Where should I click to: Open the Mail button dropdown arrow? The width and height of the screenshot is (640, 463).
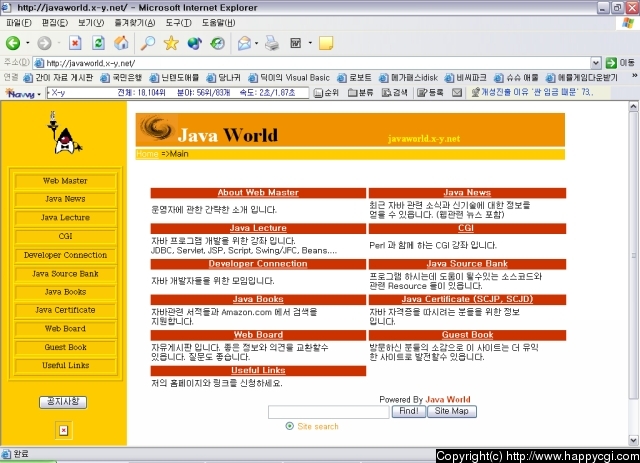tap(256, 43)
